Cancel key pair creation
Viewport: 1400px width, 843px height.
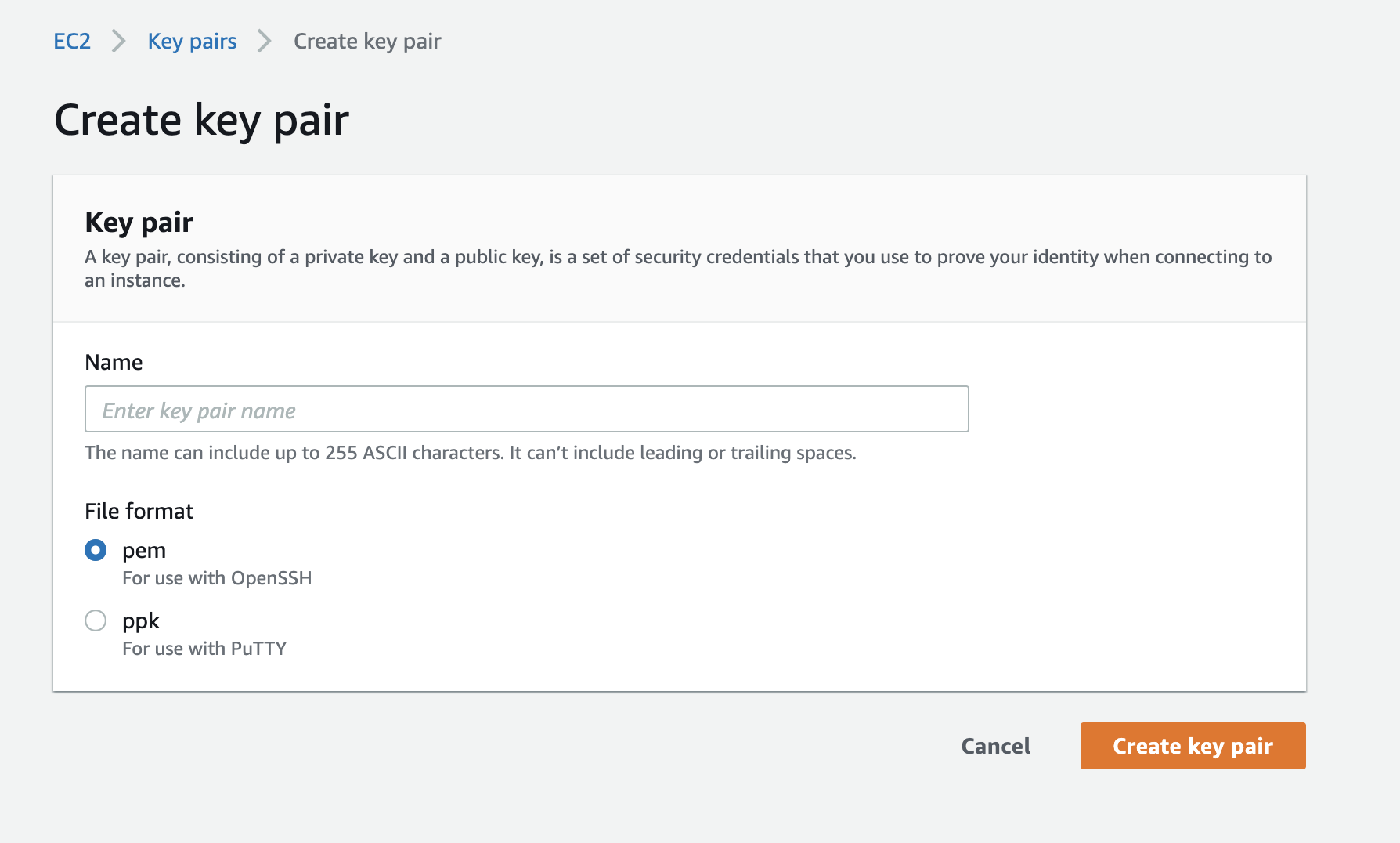point(995,746)
